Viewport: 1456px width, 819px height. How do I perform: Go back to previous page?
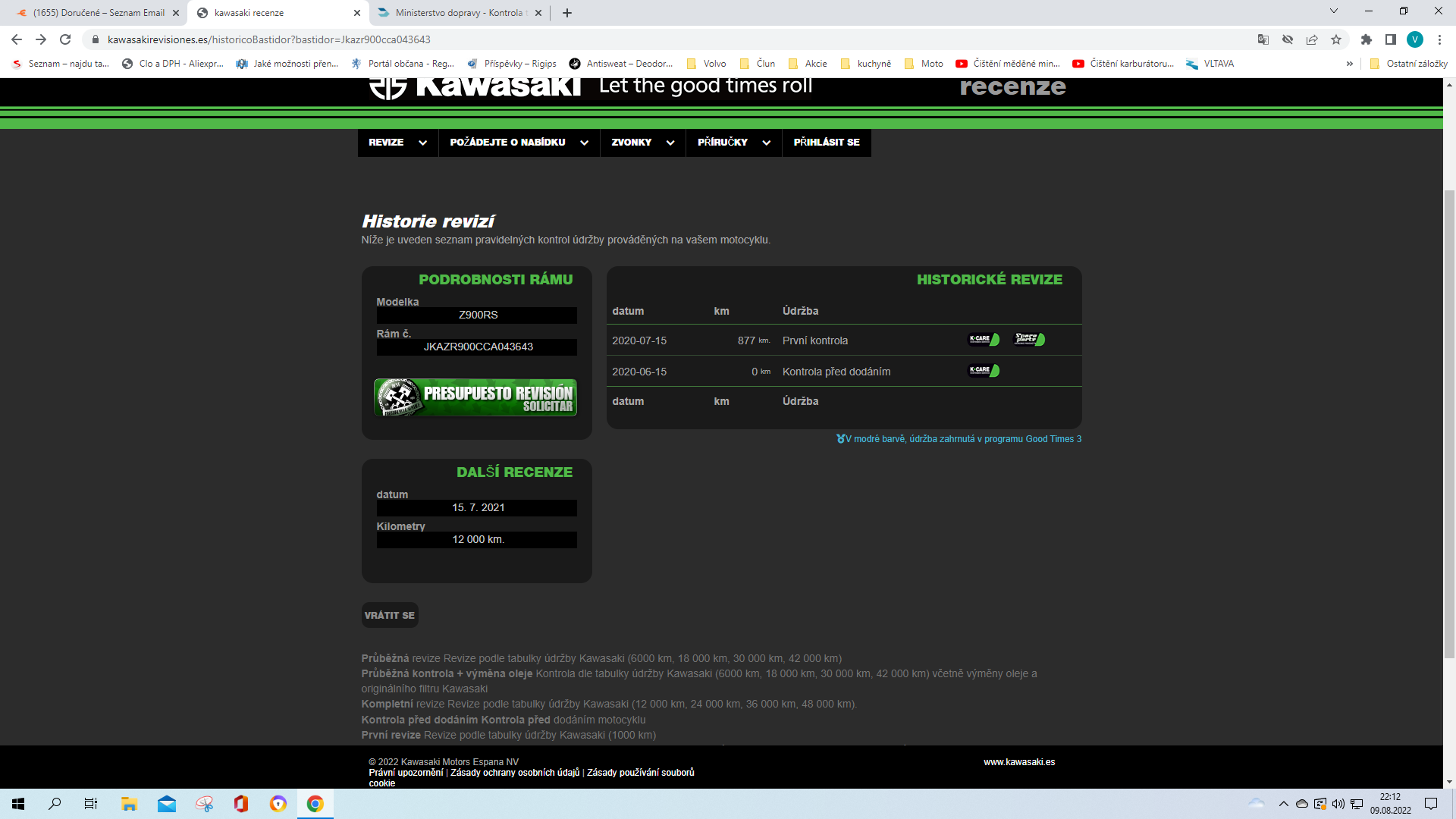[17, 39]
